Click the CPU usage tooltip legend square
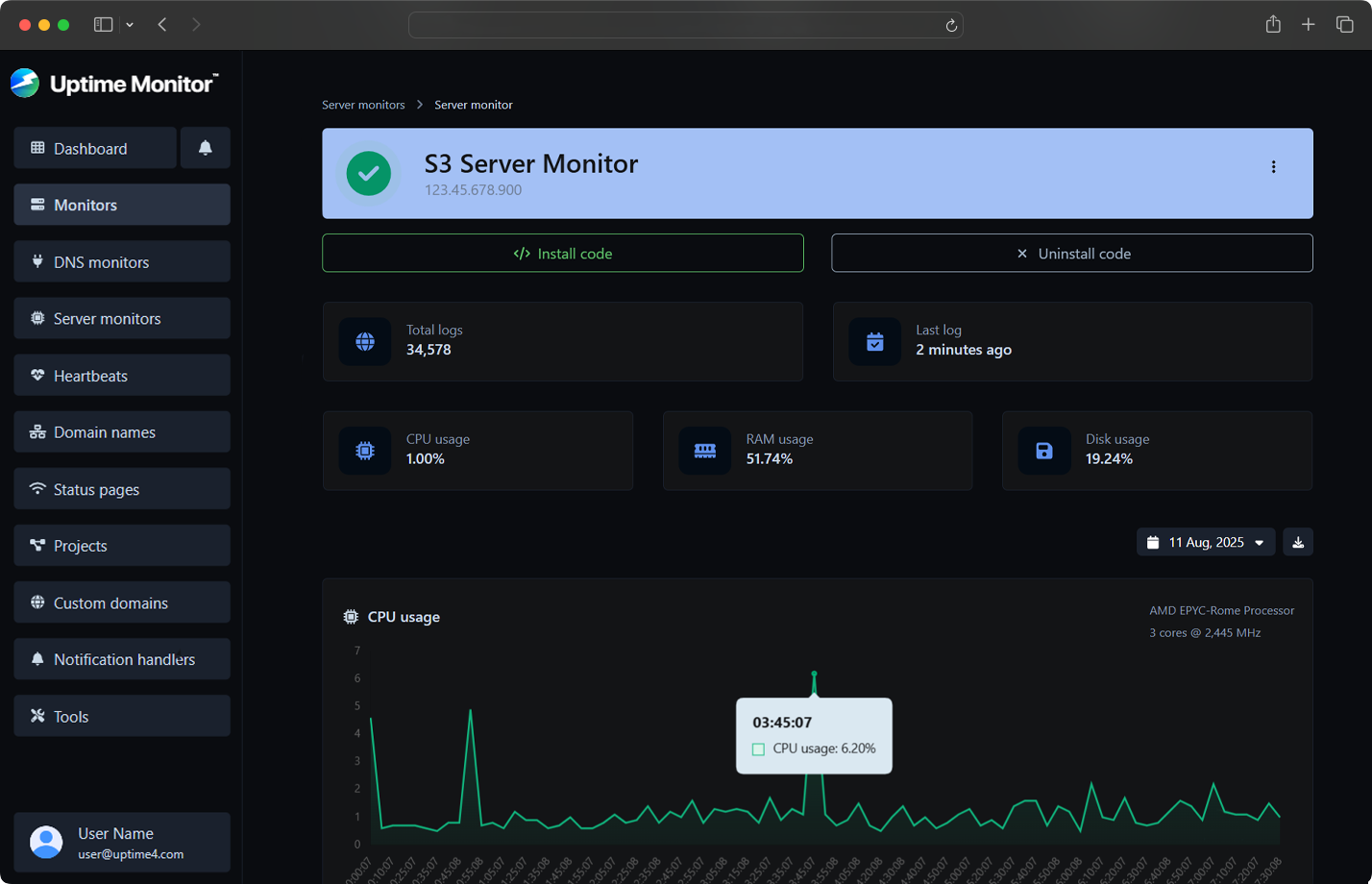This screenshot has height=884, width=1372. (758, 749)
